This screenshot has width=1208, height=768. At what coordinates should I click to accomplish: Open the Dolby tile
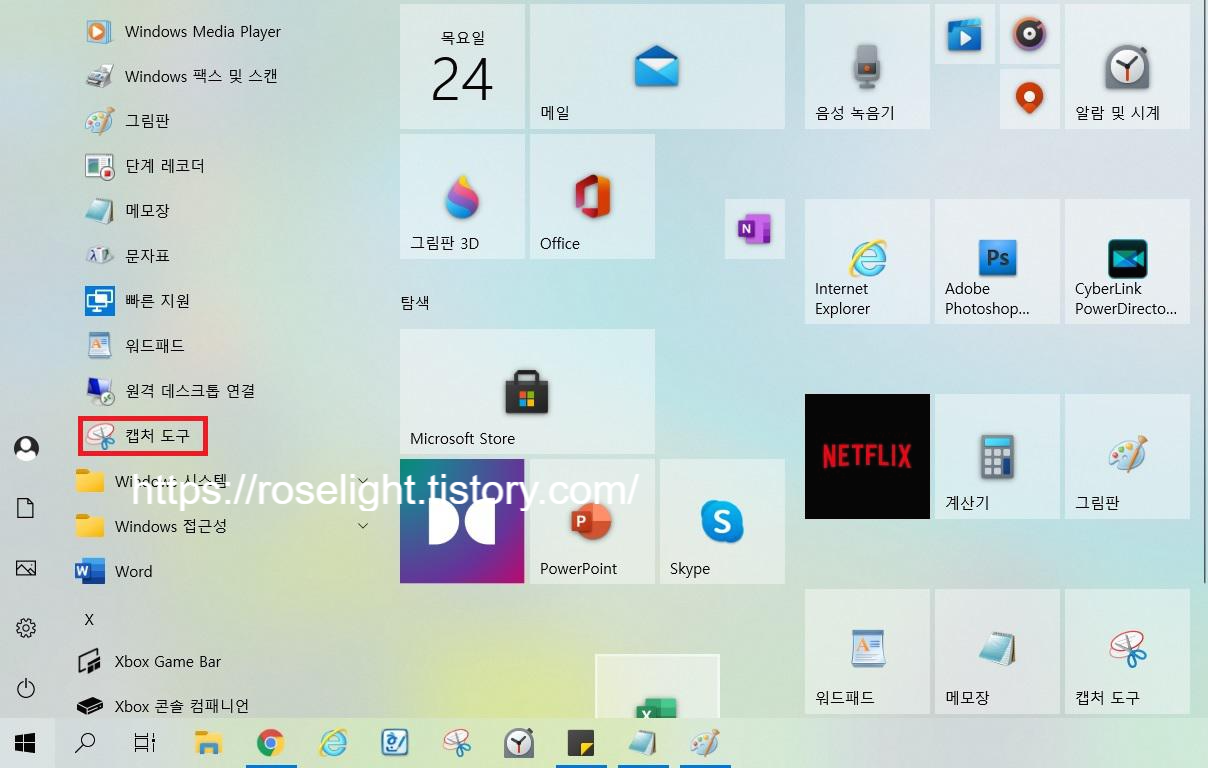click(x=462, y=522)
